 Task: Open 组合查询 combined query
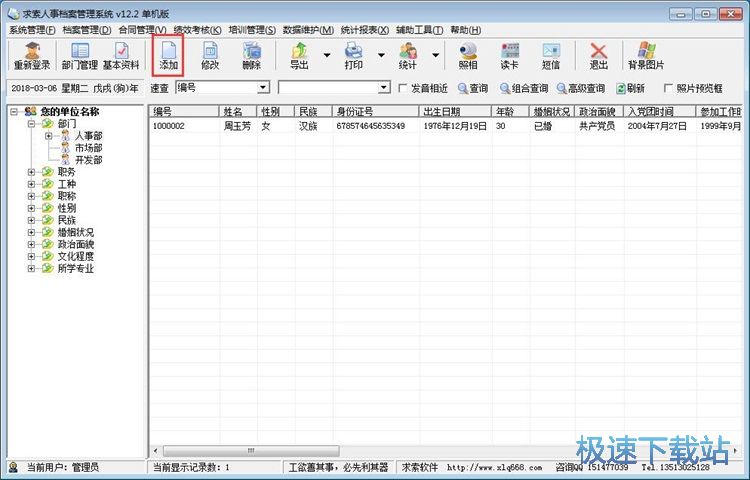click(524, 88)
